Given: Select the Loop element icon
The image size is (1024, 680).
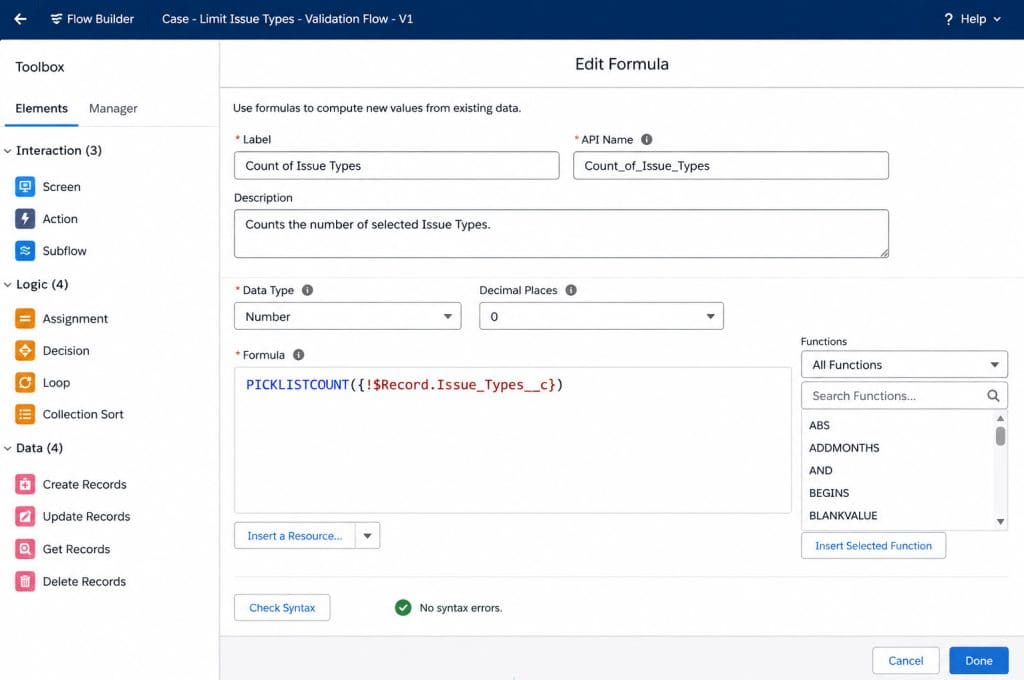Looking at the screenshot, I should (x=25, y=383).
